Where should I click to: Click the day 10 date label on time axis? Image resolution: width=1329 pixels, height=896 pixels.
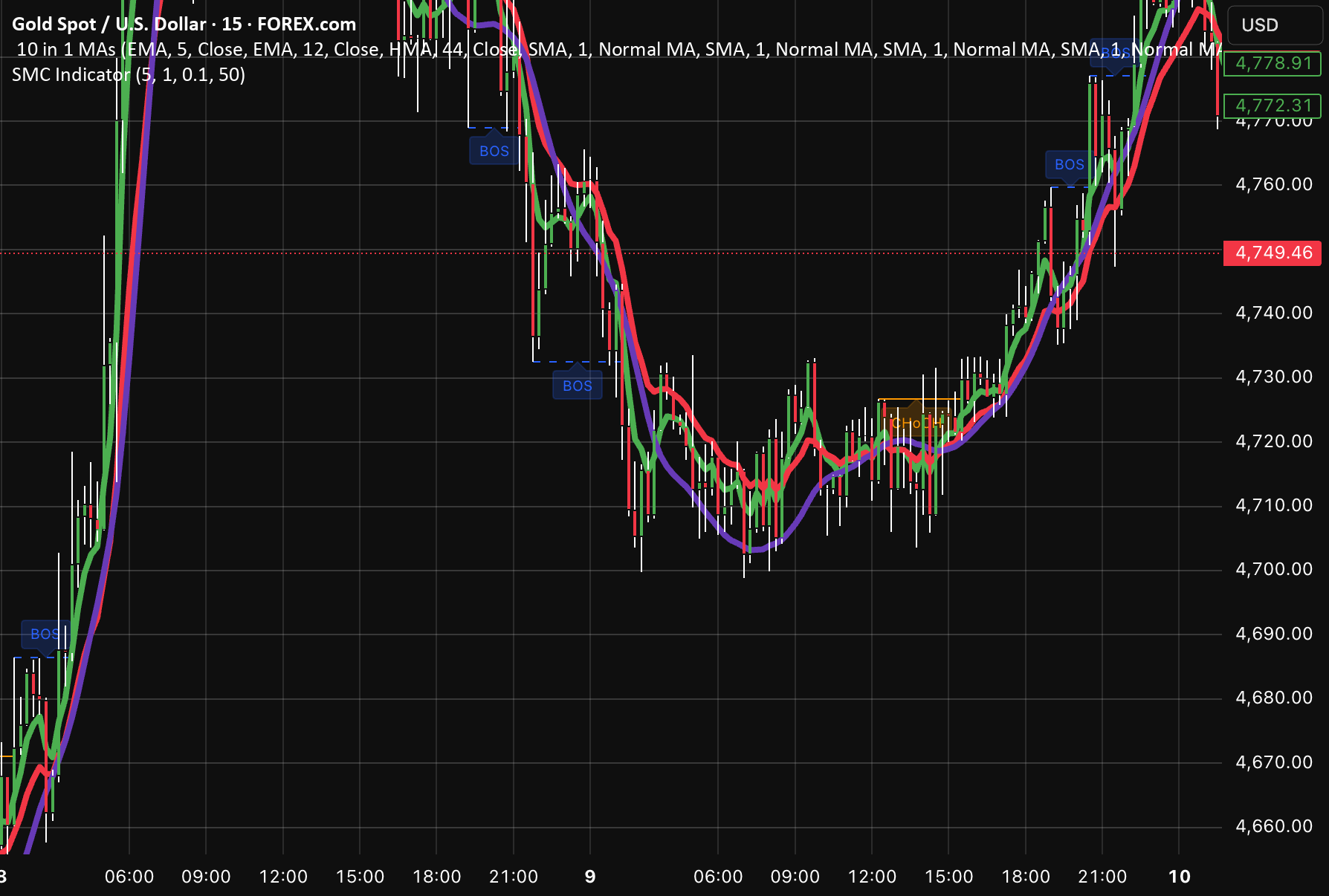[x=1180, y=877]
